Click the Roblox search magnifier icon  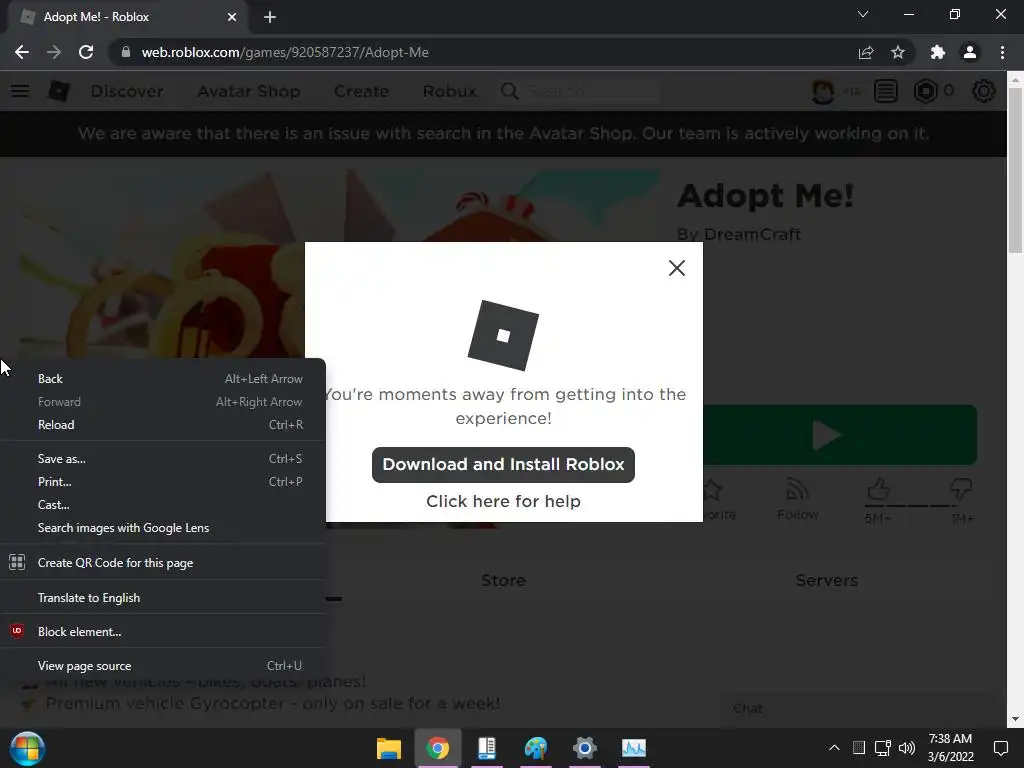pos(510,91)
